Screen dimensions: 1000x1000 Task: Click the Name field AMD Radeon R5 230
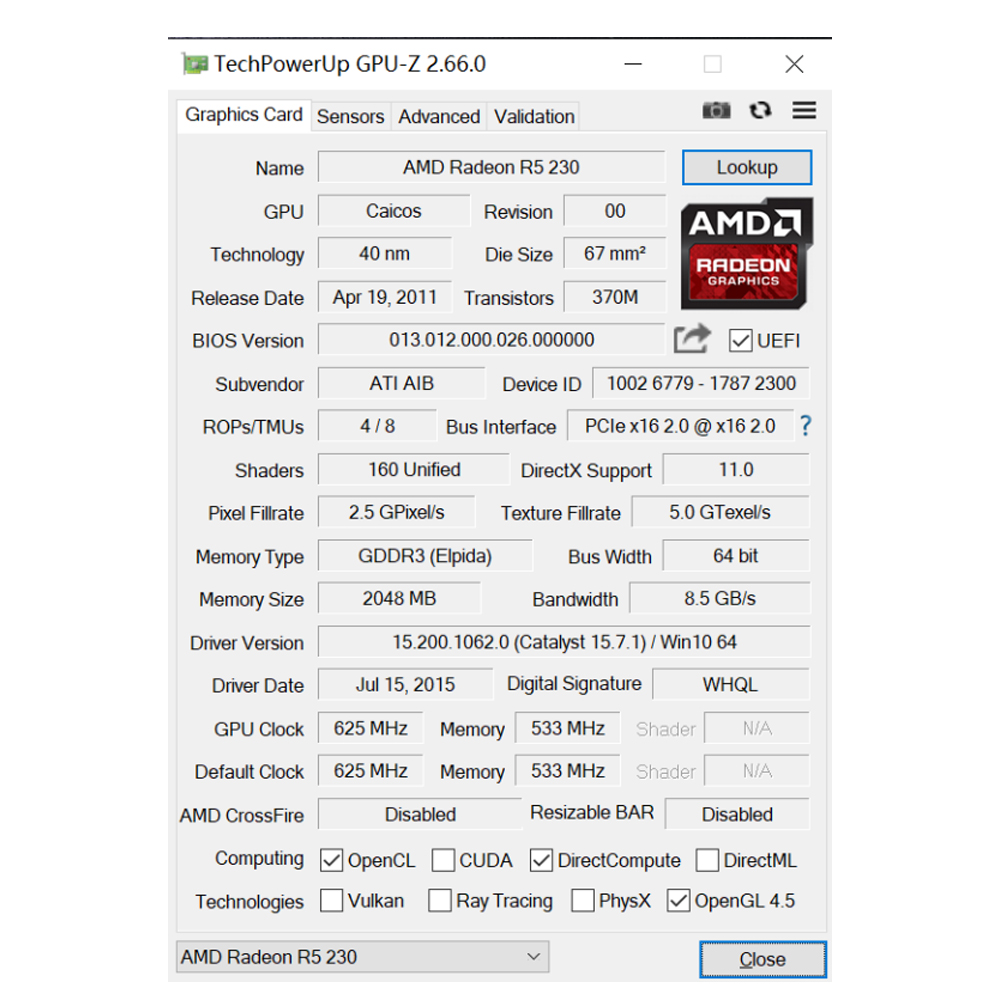coord(491,167)
